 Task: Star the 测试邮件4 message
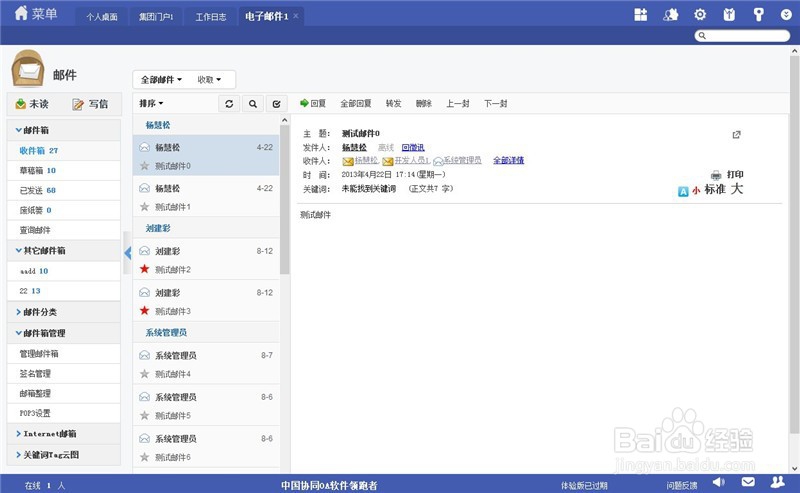point(144,374)
